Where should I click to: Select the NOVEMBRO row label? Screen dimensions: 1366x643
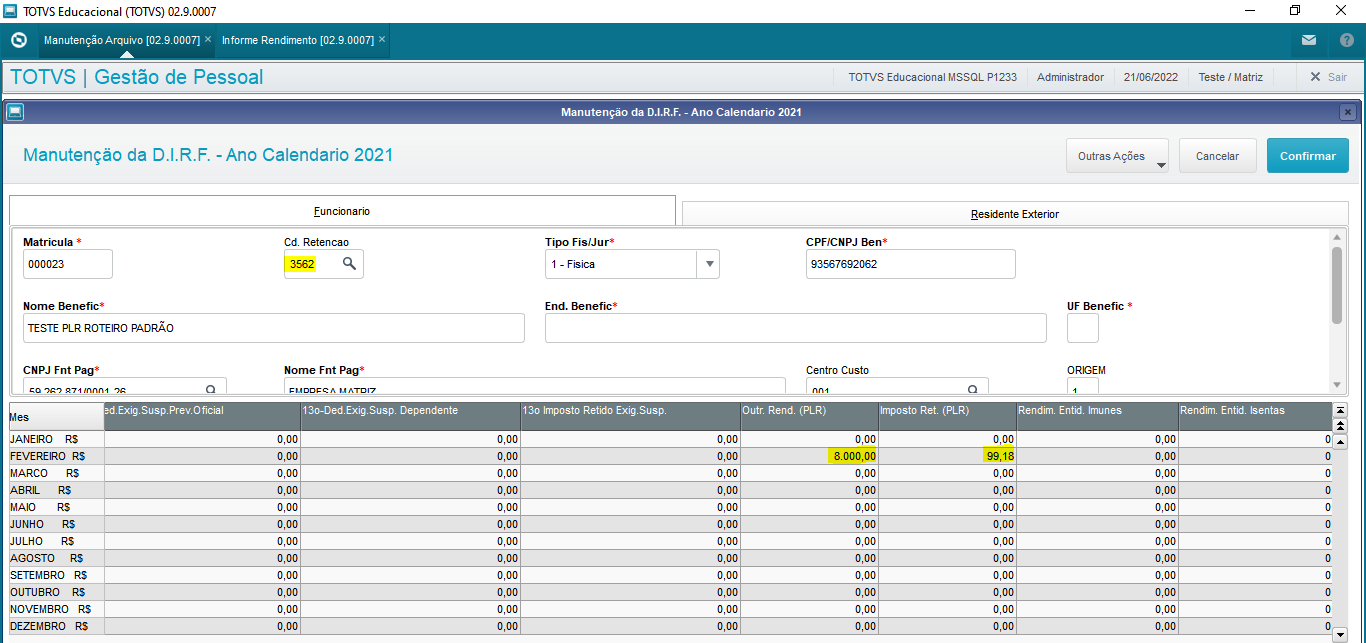(56, 609)
